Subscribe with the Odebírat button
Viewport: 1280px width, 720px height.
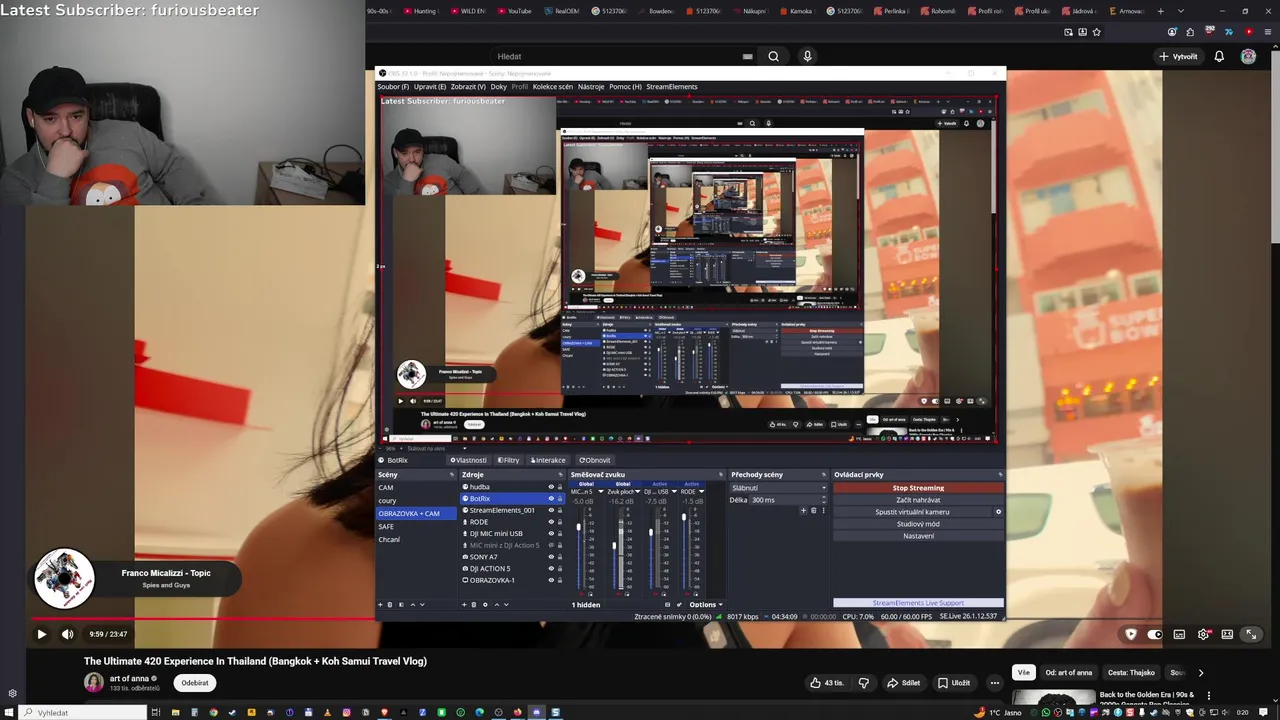(195, 683)
